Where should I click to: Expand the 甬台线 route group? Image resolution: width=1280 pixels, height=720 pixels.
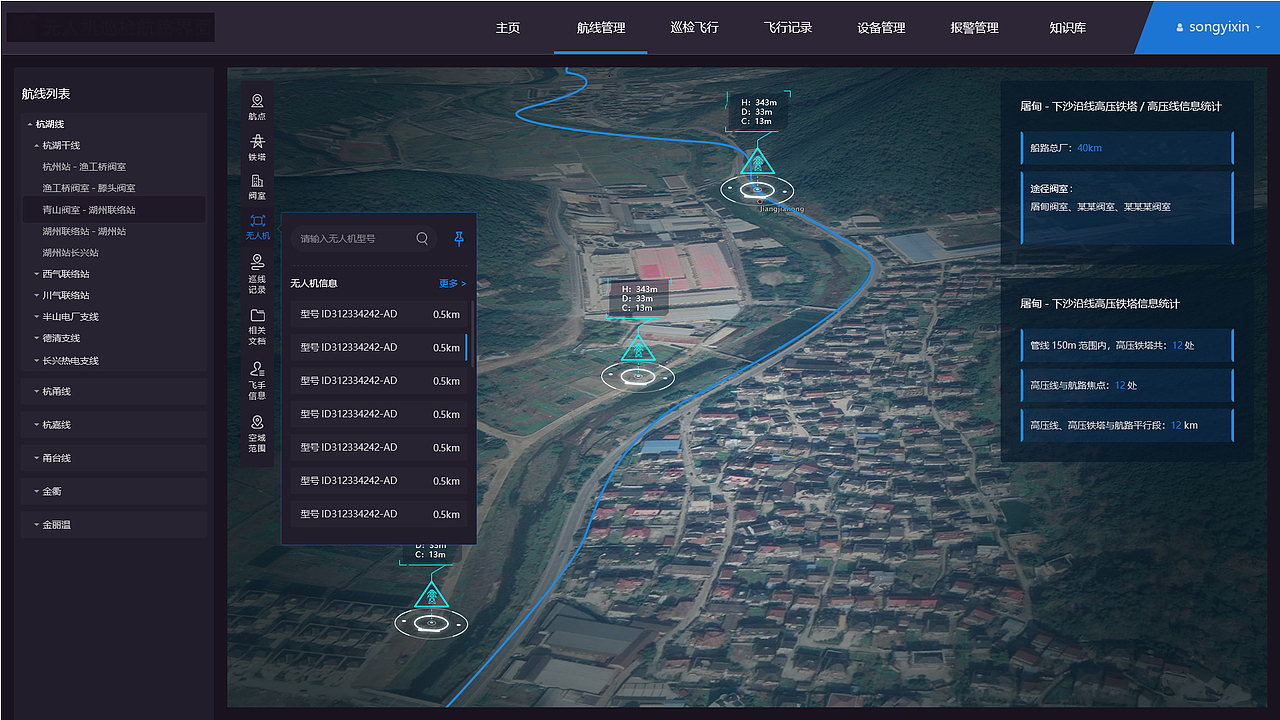[x=114, y=458]
